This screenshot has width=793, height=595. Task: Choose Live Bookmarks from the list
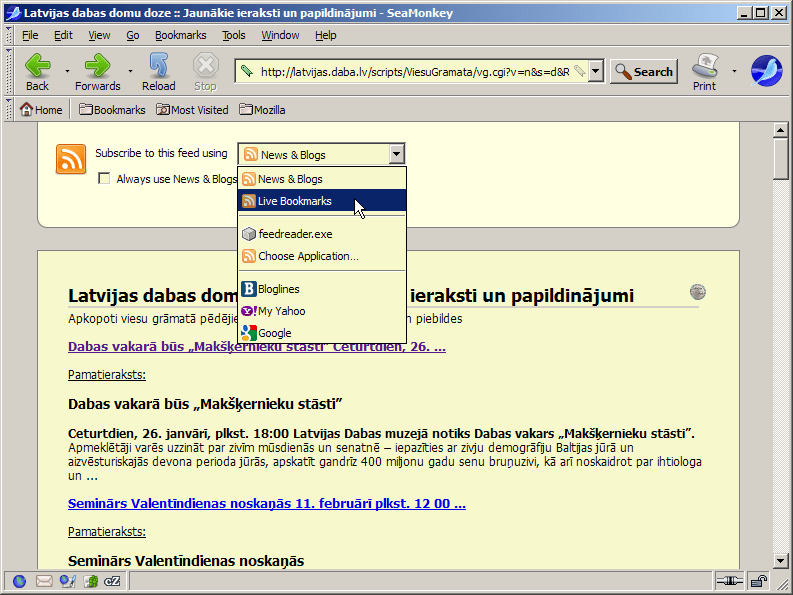click(322, 201)
